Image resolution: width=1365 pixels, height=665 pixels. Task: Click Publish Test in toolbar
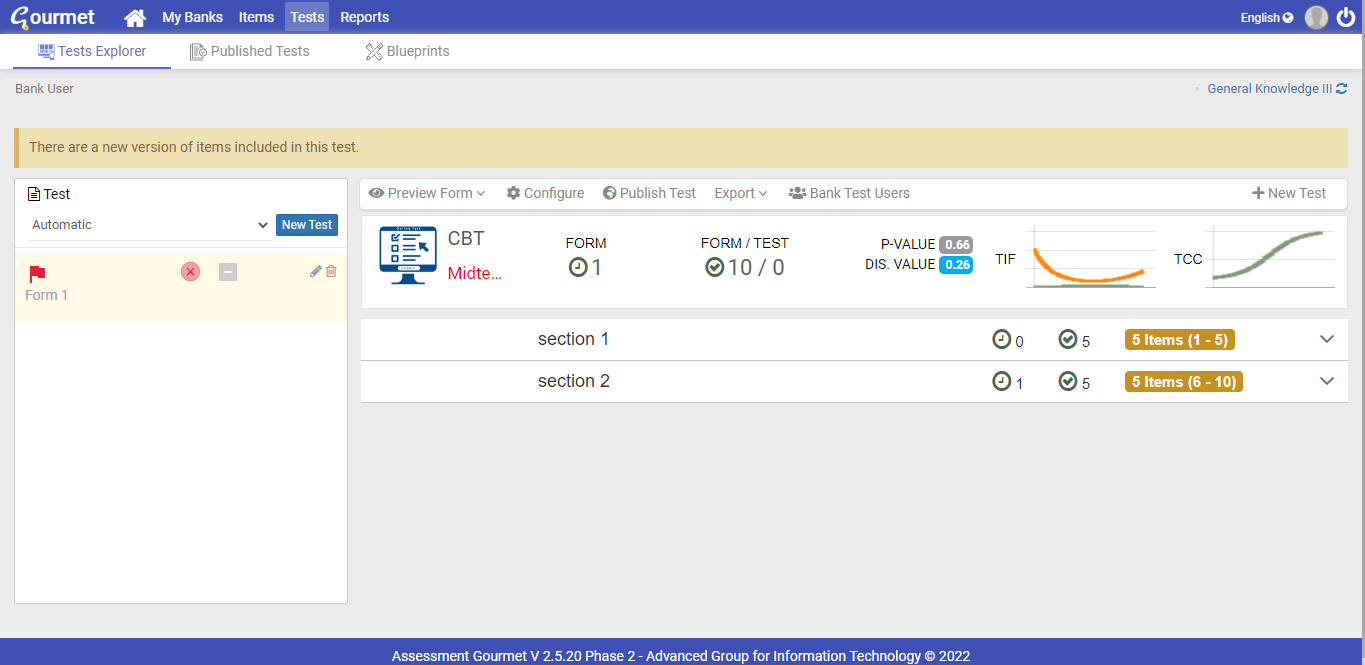pos(649,193)
